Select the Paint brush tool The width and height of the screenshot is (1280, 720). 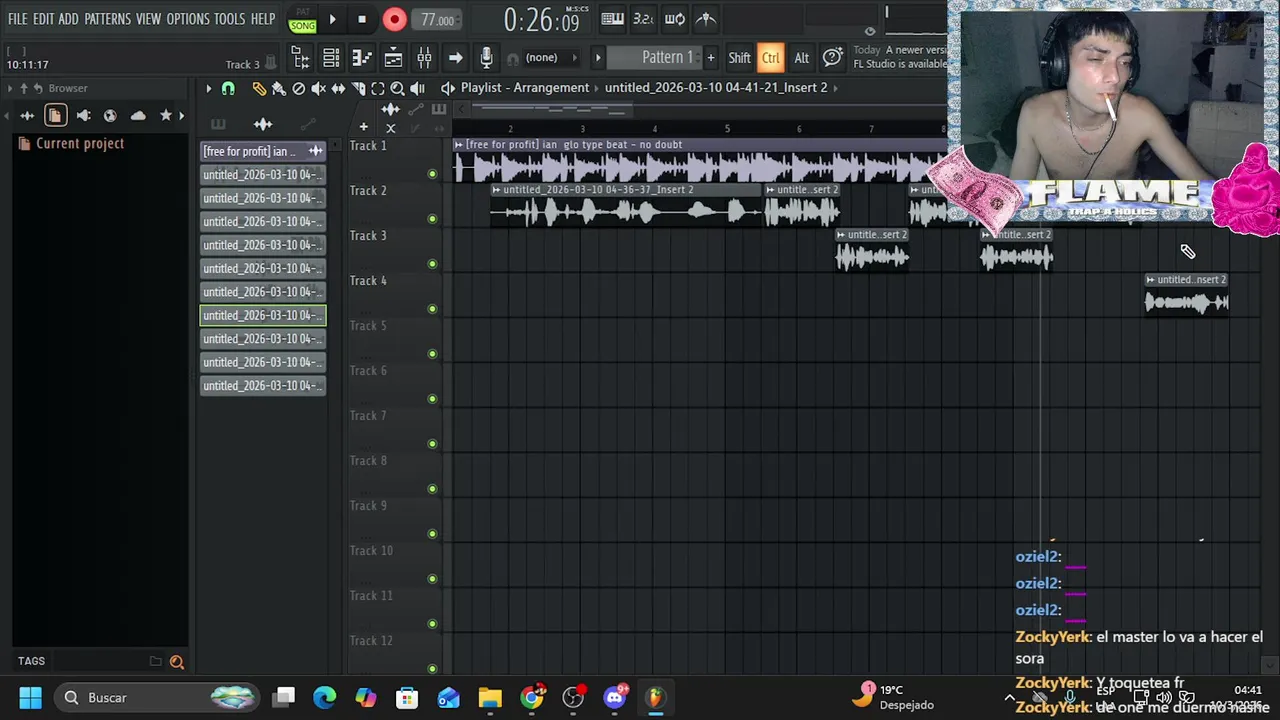(279, 89)
